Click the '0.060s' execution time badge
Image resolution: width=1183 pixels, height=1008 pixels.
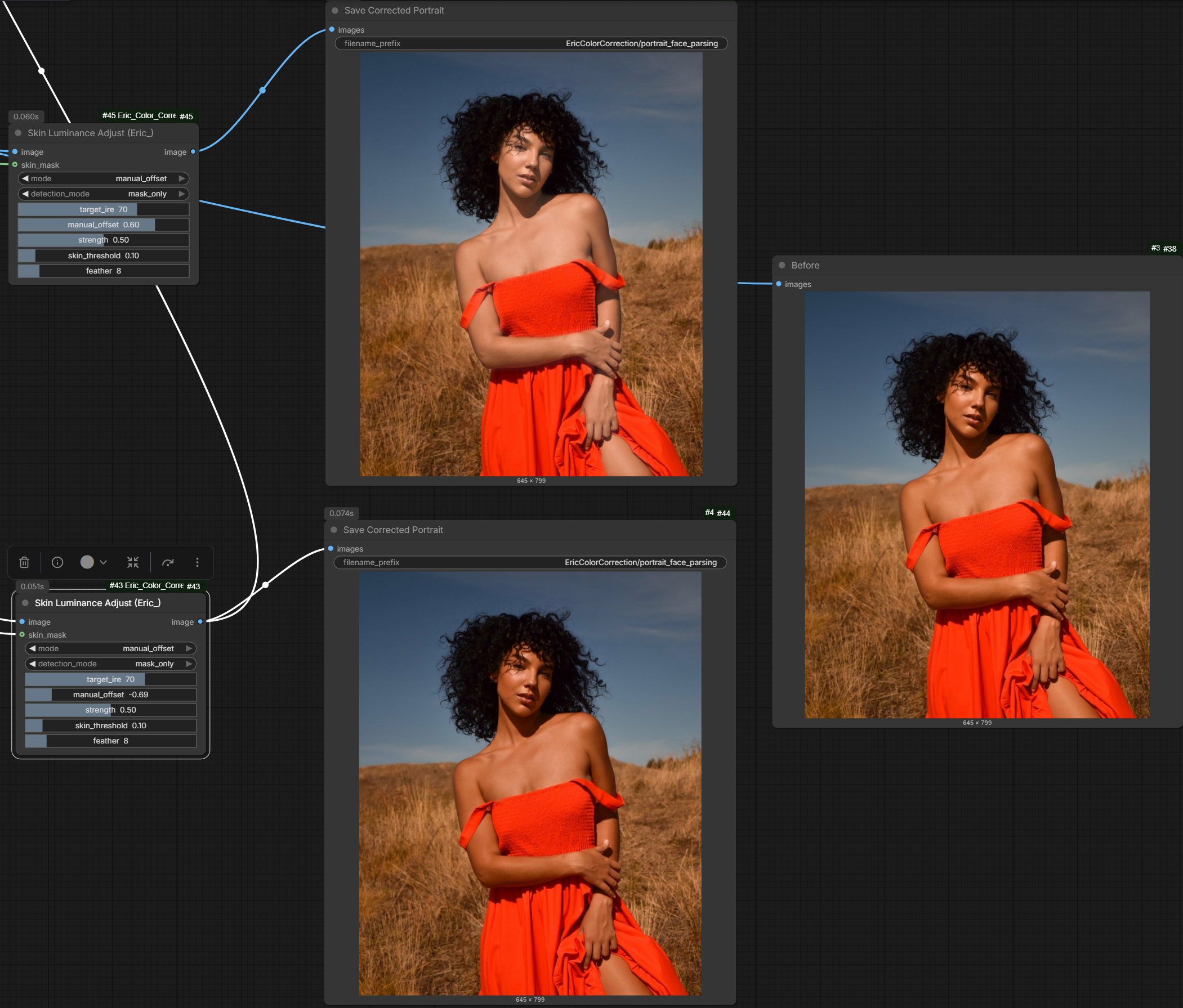pos(26,117)
